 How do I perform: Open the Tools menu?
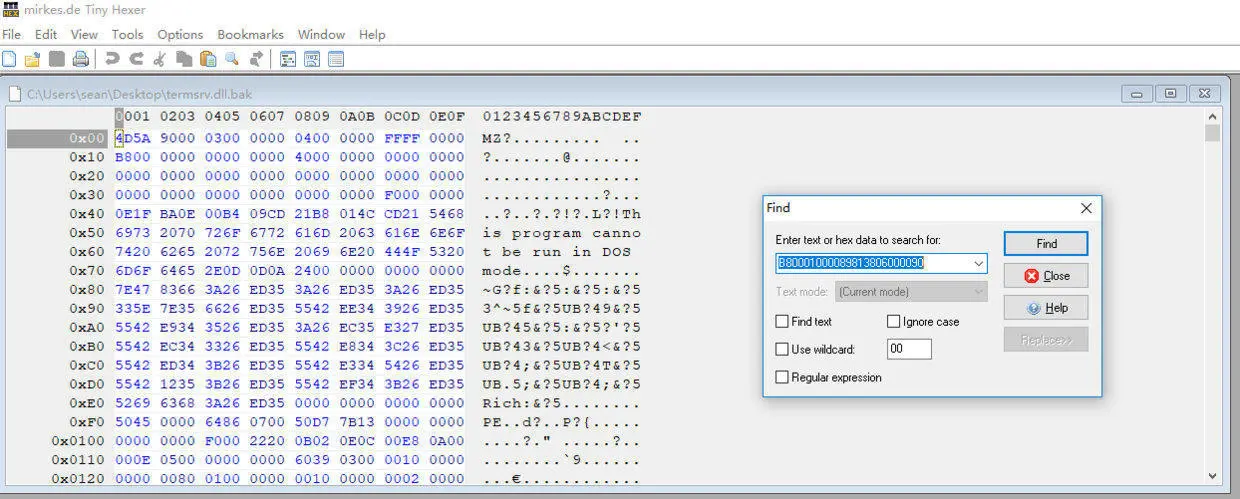(x=127, y=34)
